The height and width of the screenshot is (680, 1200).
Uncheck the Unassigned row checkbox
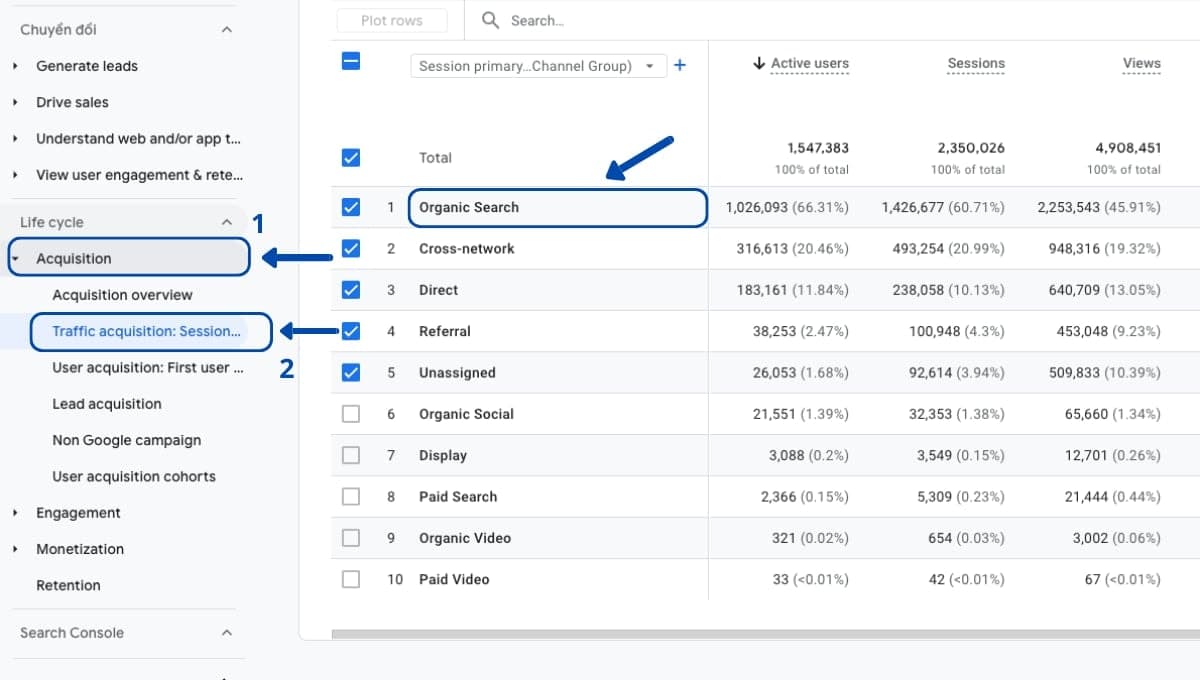tap(351, 372)
